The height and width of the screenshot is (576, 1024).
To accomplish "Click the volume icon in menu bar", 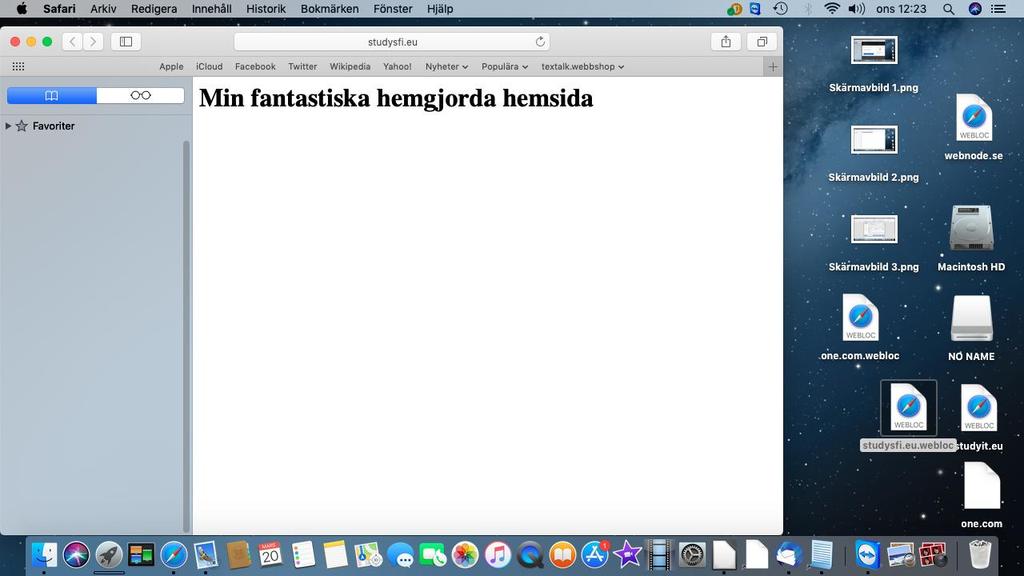I will pyautogui.click(x=856, y=9).
